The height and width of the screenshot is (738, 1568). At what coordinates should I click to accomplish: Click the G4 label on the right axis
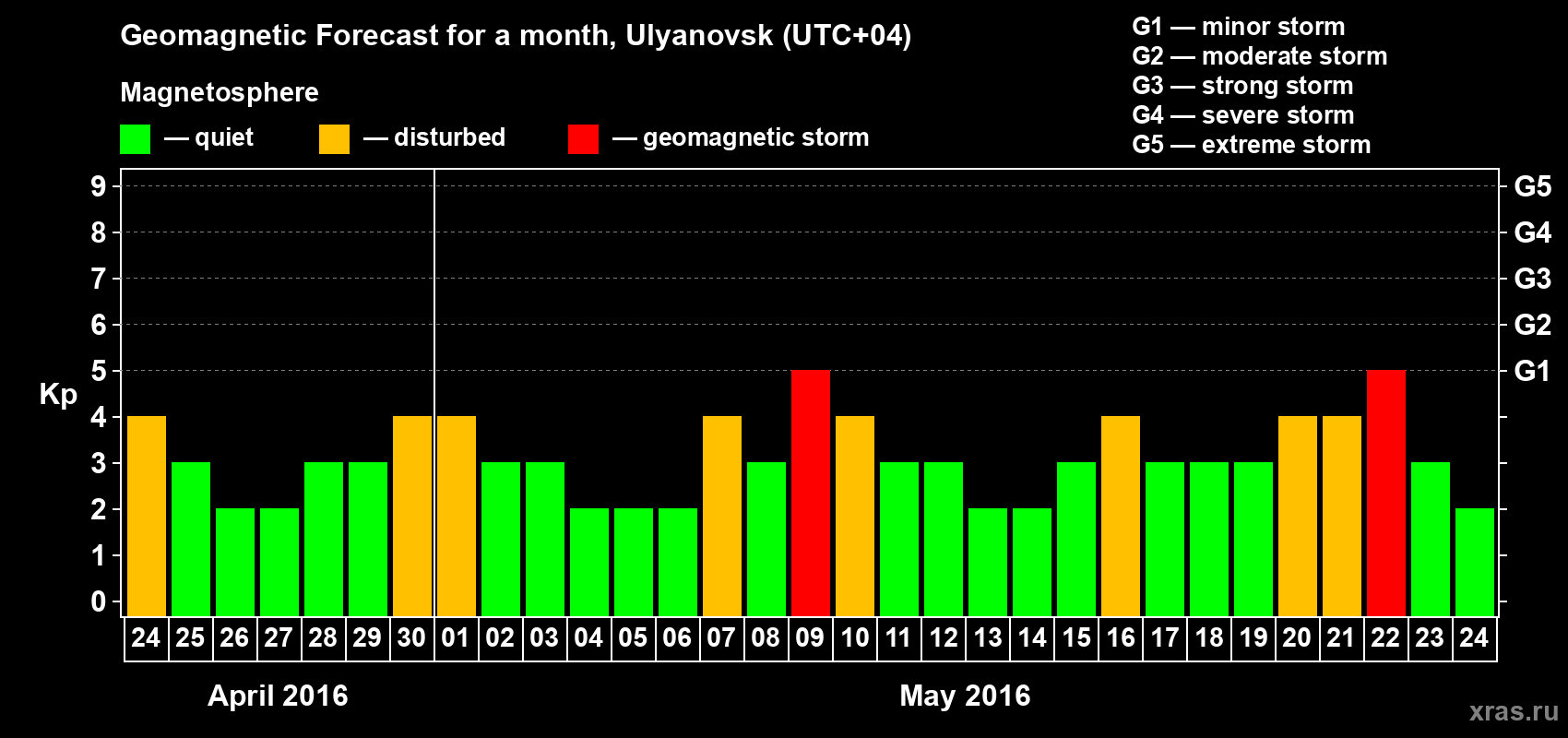(x=1533, y=232)
